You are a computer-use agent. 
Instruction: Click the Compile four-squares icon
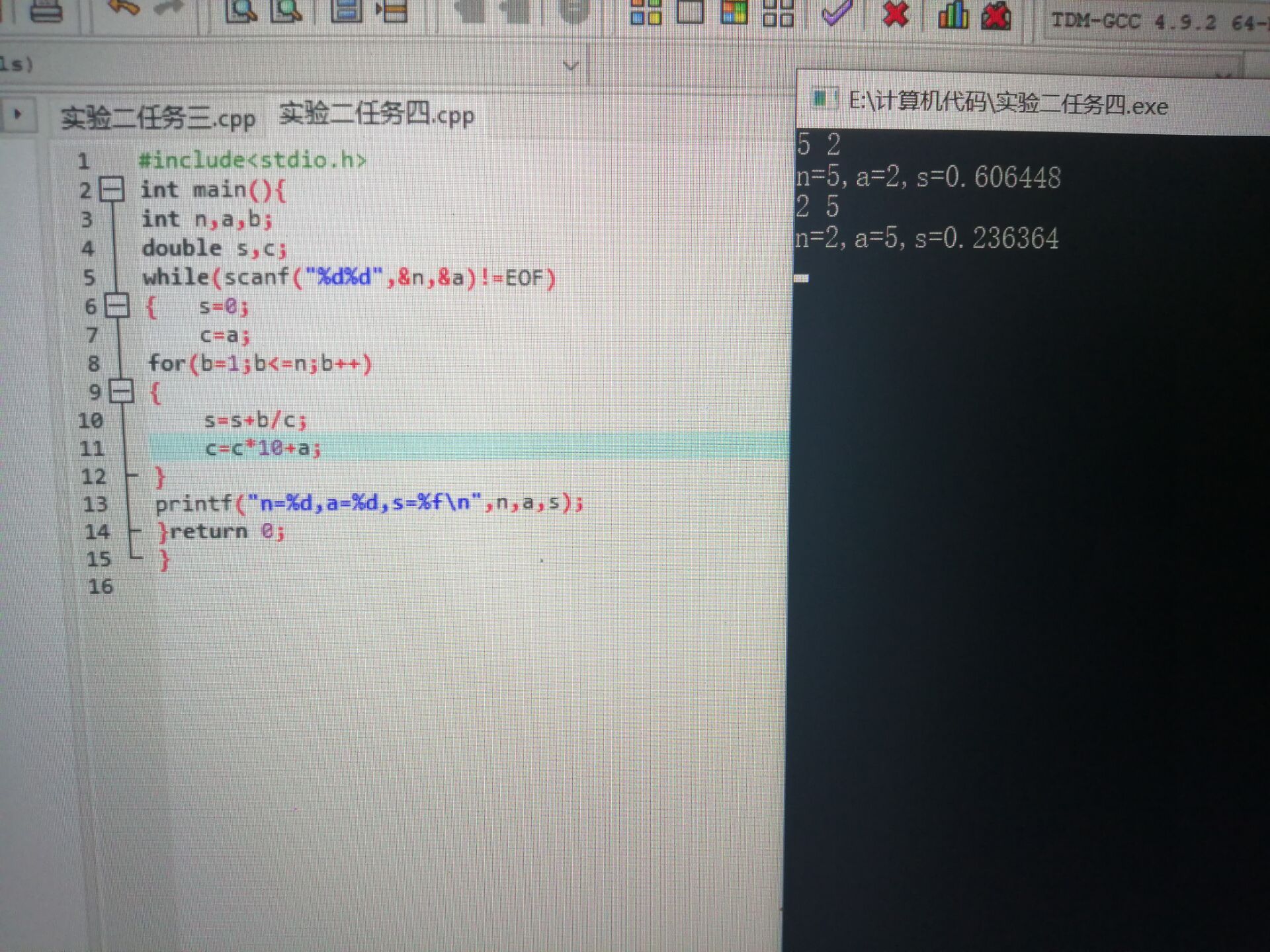(x=646, y=12)
